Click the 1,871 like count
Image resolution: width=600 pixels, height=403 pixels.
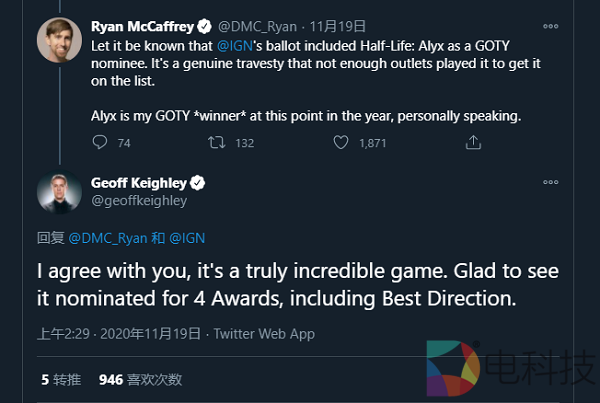pos(371,143)
